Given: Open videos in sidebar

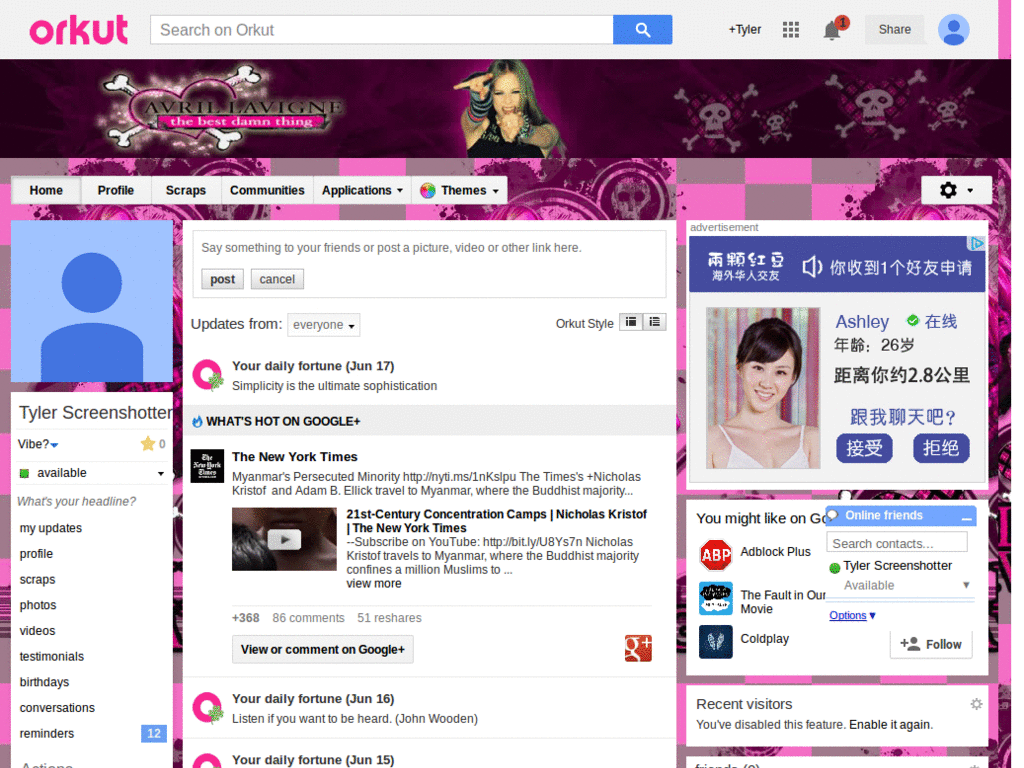Looking at the screenshot, I should (x=37, y=631).
